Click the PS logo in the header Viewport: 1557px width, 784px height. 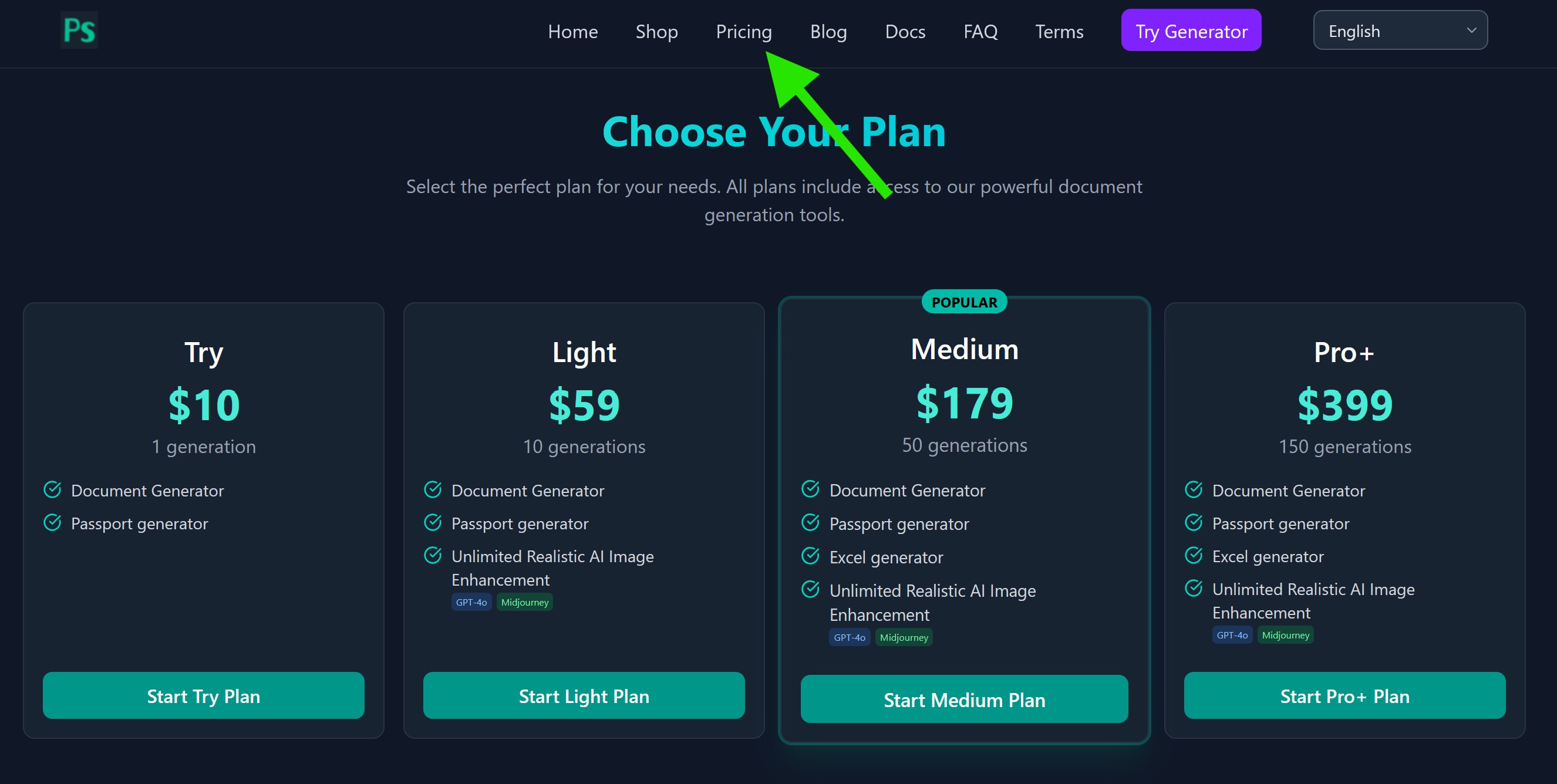click(79, 30)
